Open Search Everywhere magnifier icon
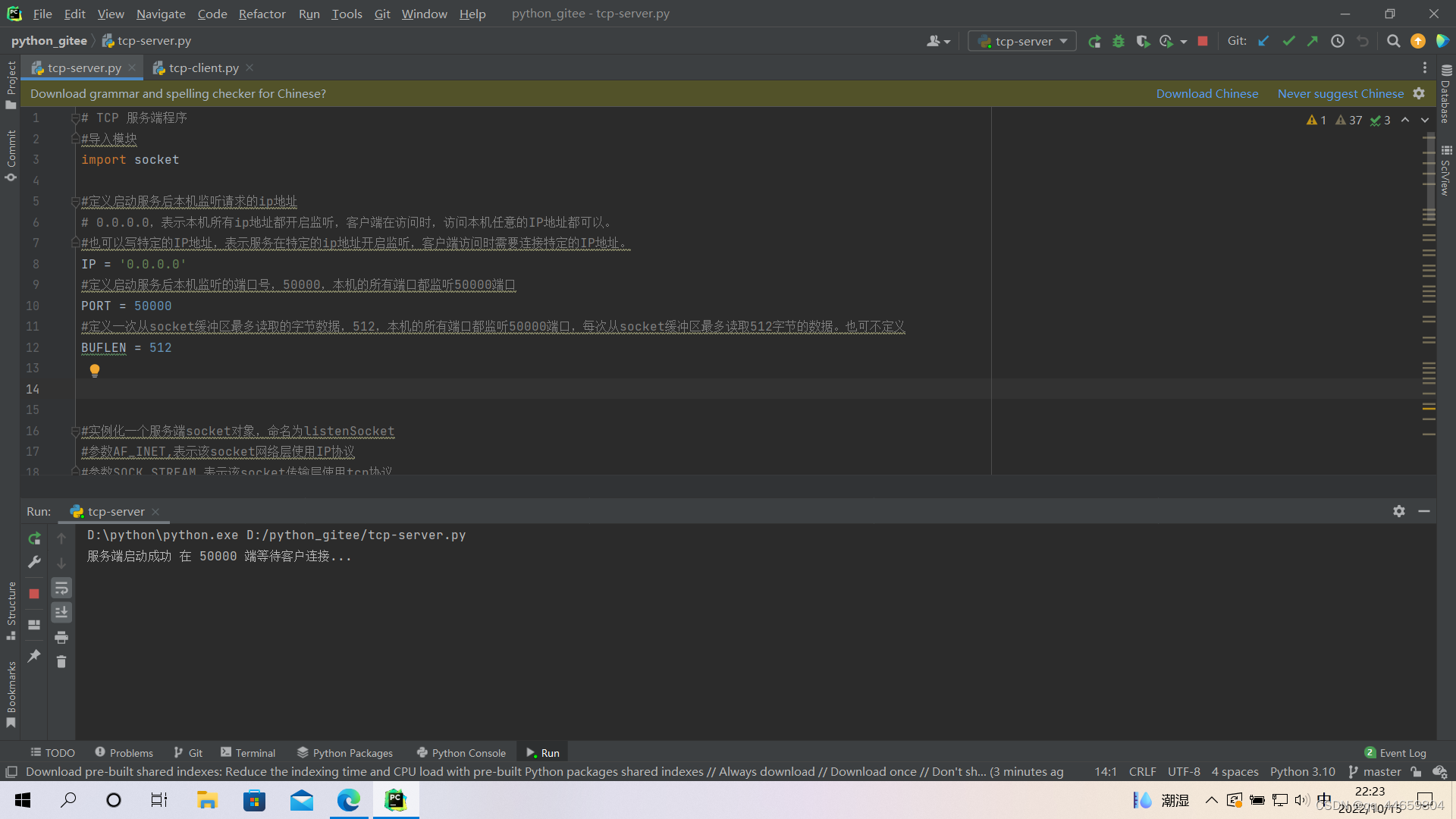Image resolution: width=1456 pixels, height=819 pixels. pos(1393,41)
